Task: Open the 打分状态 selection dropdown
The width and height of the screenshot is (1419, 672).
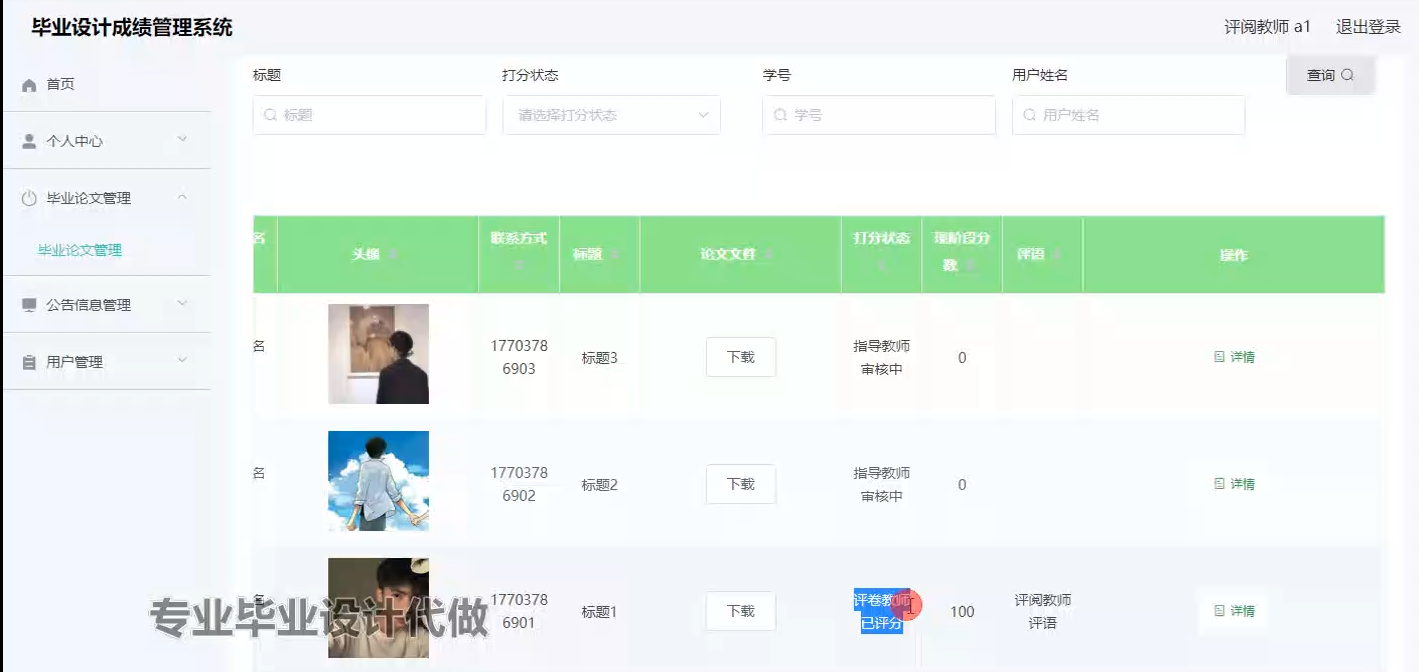Action: point(610,115)
